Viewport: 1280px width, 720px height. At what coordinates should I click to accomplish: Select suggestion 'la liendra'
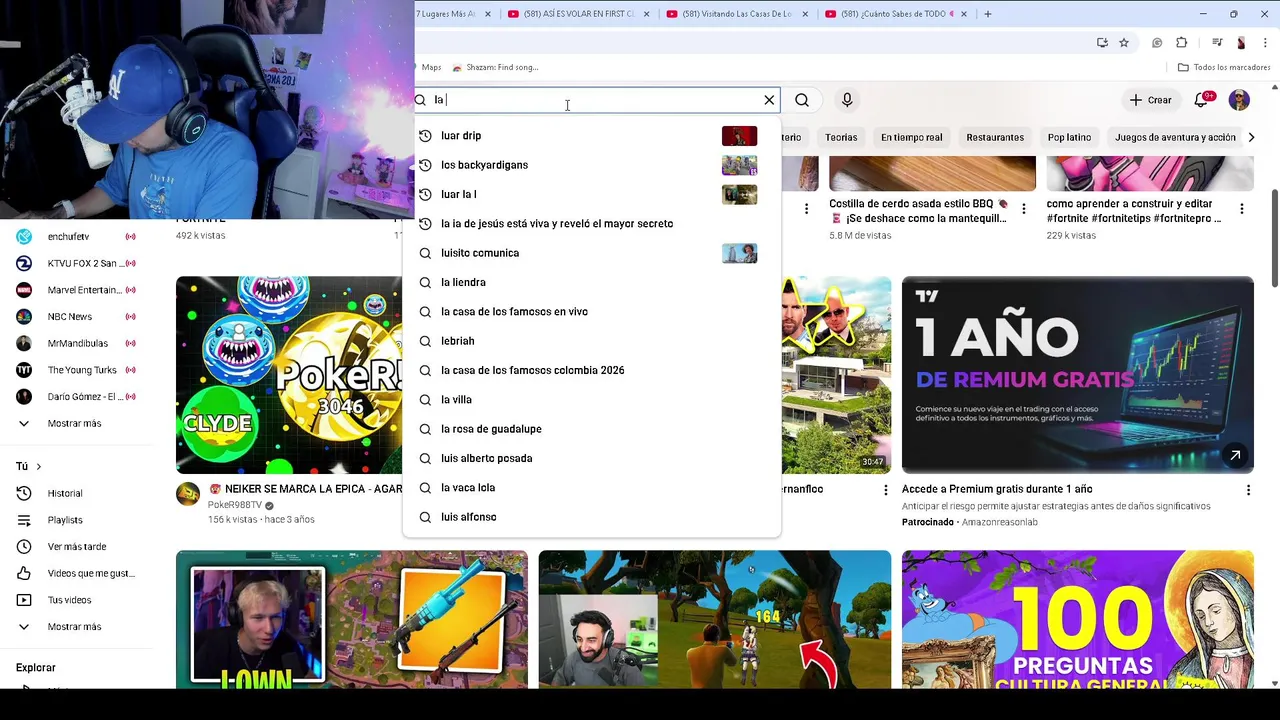(591, 282)
